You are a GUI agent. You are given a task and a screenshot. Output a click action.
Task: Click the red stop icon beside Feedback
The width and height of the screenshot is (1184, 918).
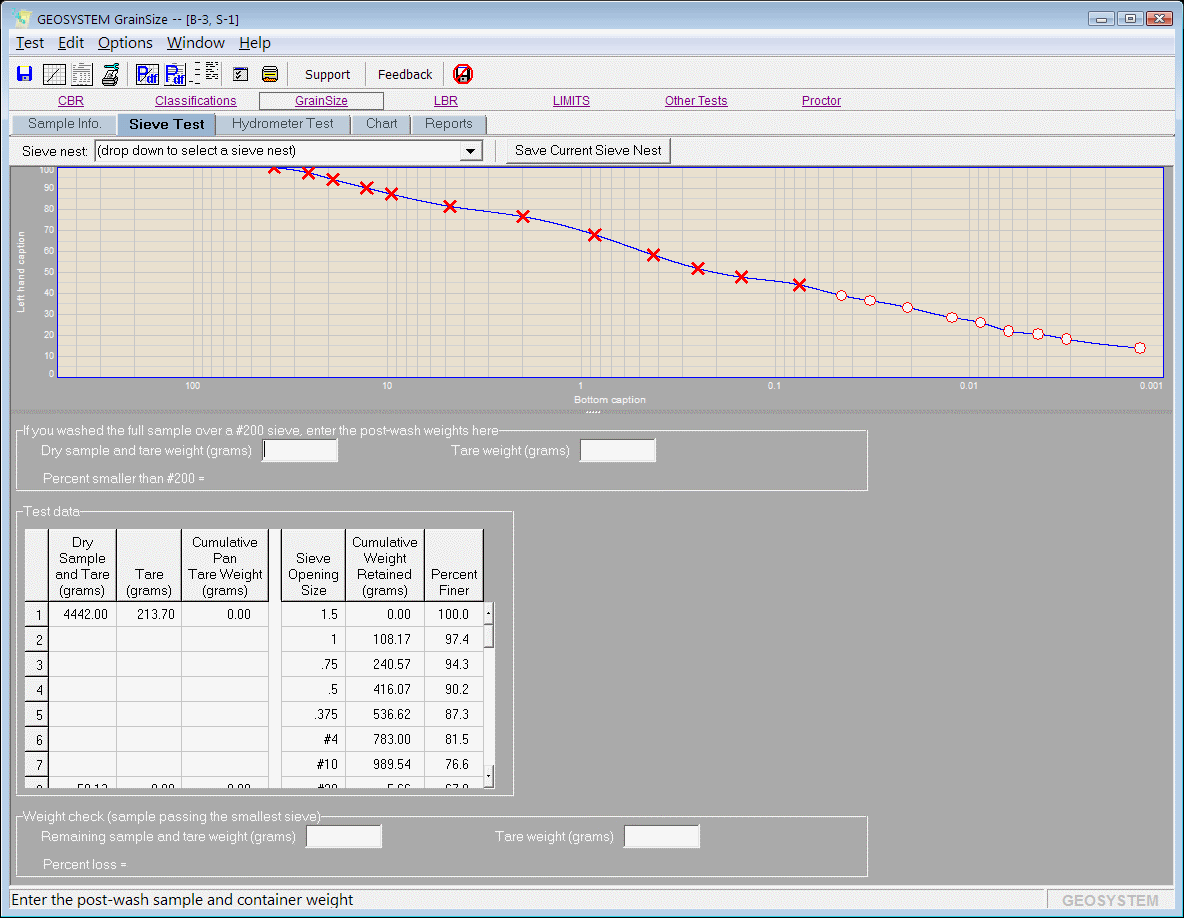pos(462,74)
